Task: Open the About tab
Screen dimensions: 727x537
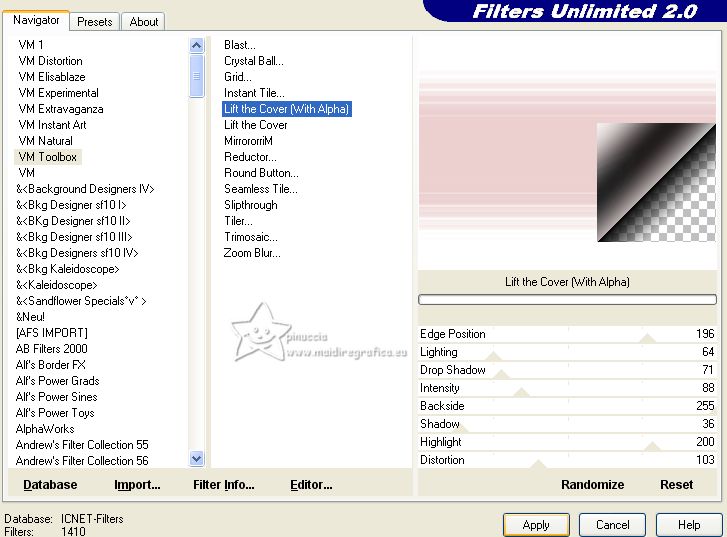Action: pos(144,22)
